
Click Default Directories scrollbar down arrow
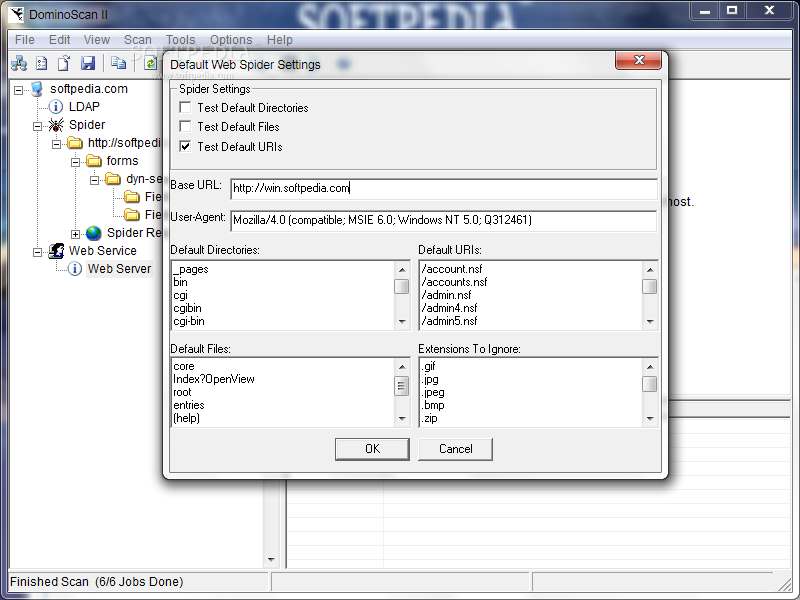tap(402, 321)
